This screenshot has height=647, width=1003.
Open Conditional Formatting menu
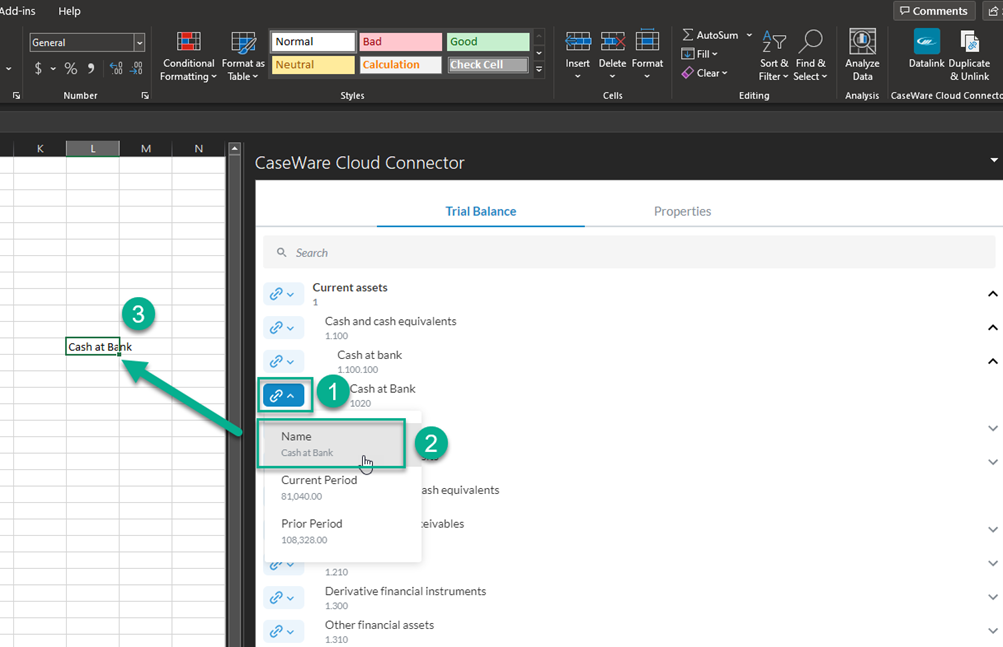click(188, 57)
